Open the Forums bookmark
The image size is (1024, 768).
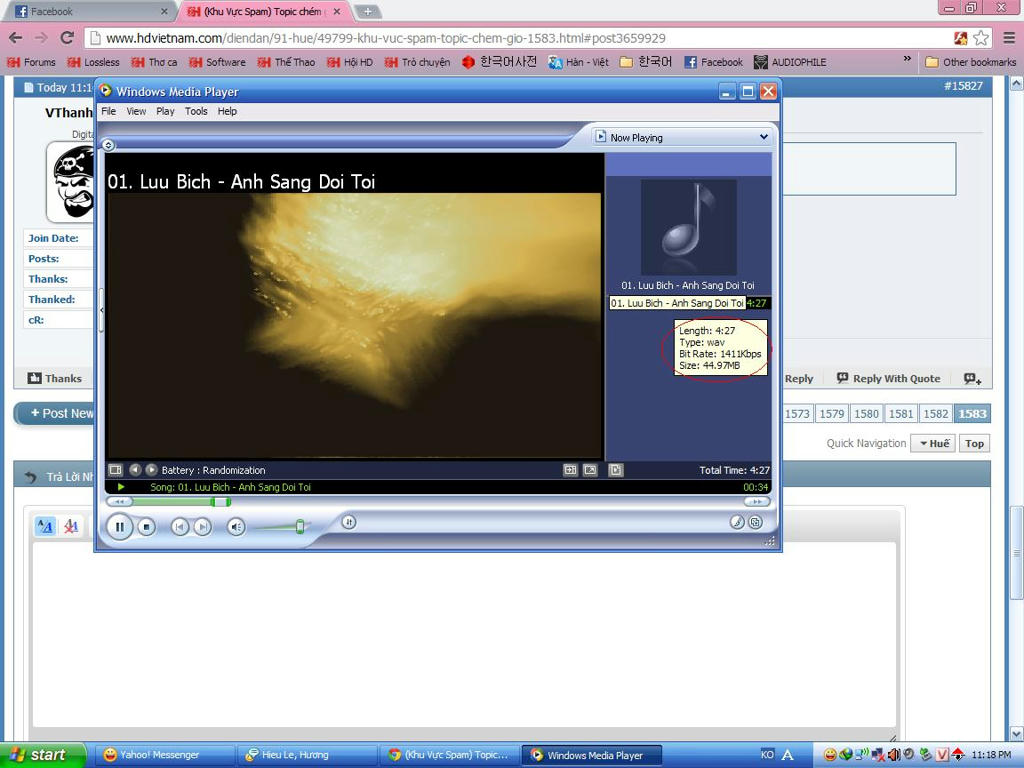tap(31, 62)
